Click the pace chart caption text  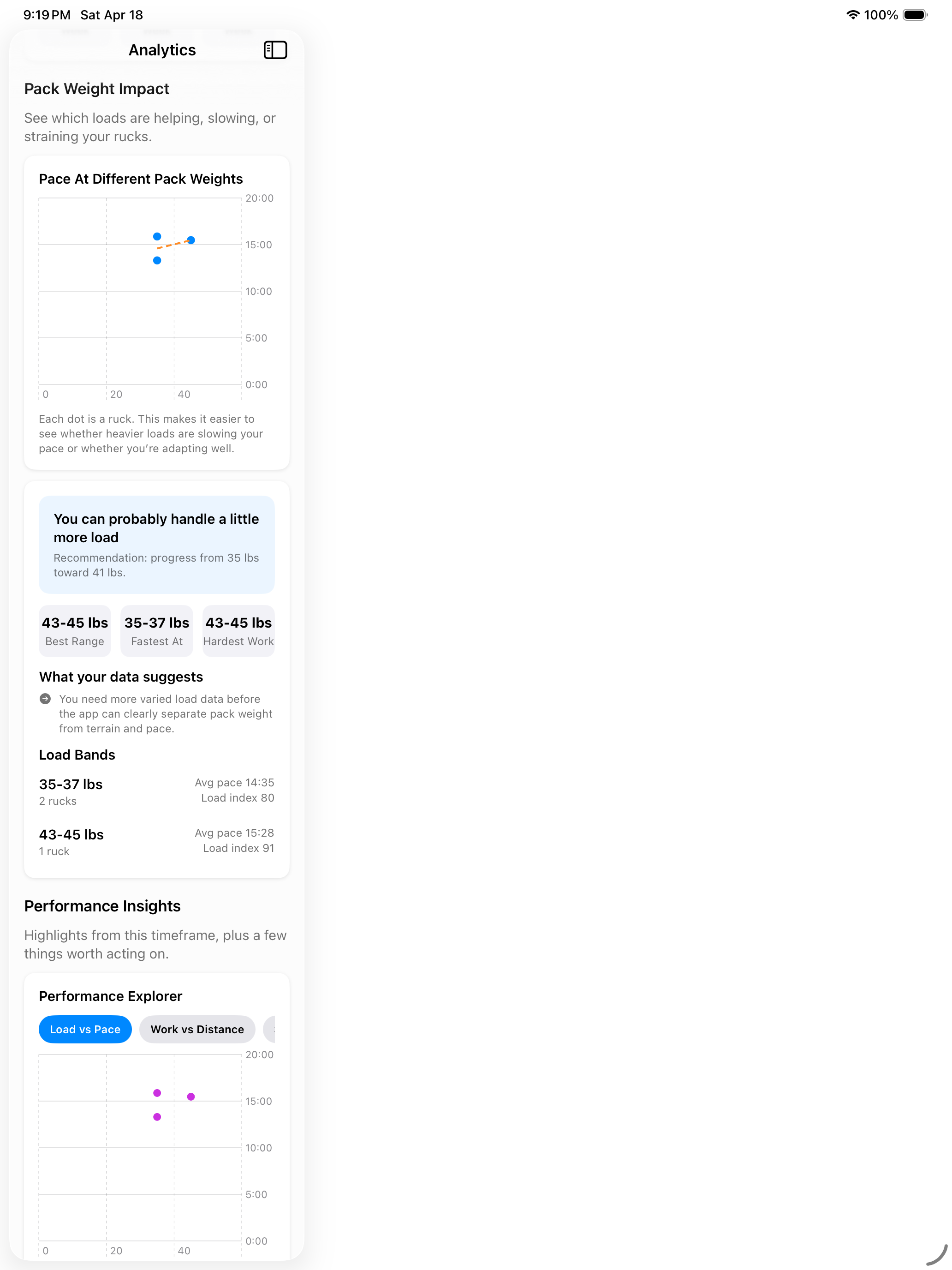coord(151,433)
